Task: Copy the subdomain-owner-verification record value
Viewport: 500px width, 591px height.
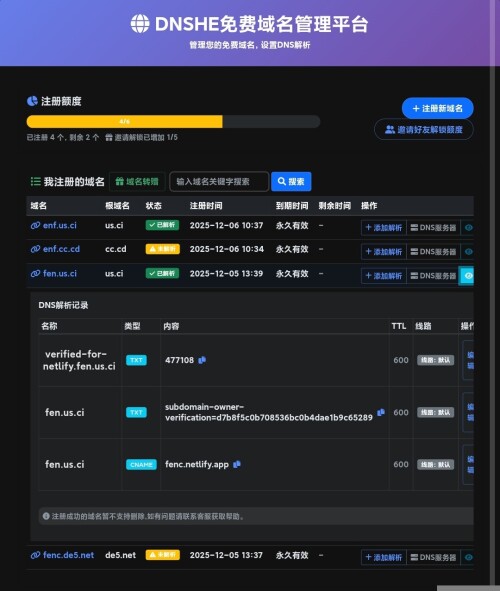Action: pyautogui.click(x=381, y=412)
